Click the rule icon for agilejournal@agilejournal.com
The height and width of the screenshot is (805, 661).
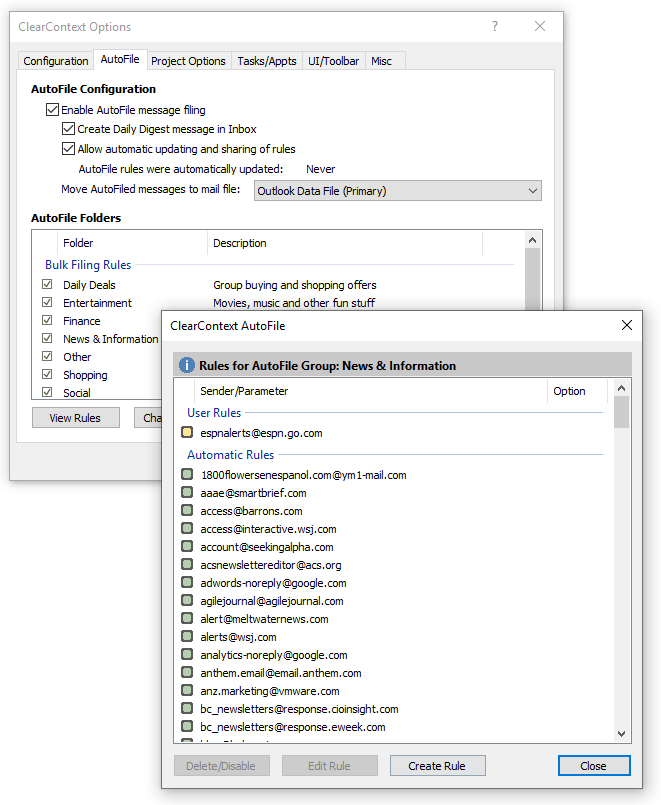pos(187,600)
